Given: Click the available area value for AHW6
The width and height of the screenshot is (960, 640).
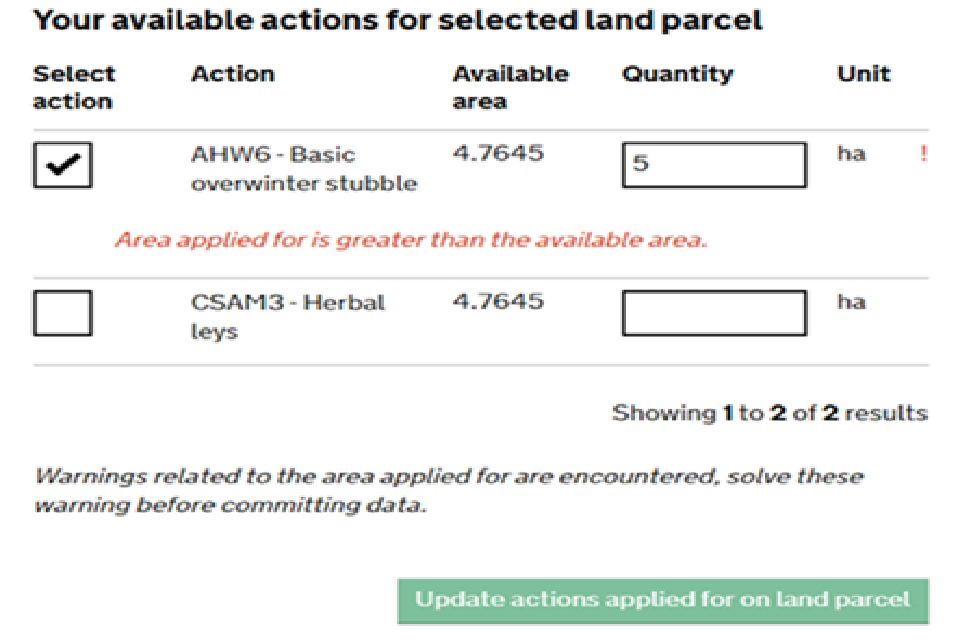Looking at the screenshot, I should (x=498, y=154).
